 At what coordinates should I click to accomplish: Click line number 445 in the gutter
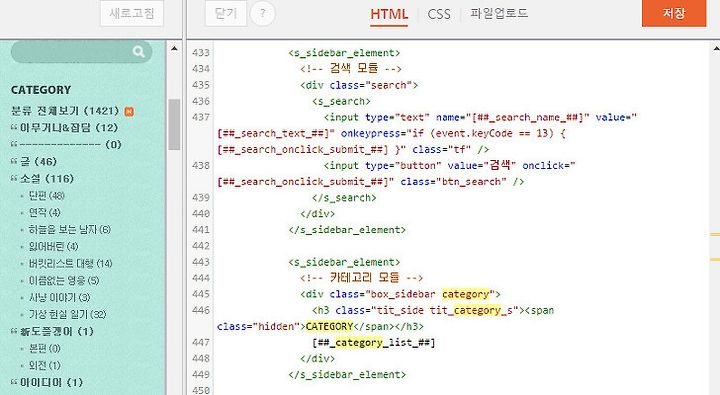pyautogui.click(x=201, y=294)
